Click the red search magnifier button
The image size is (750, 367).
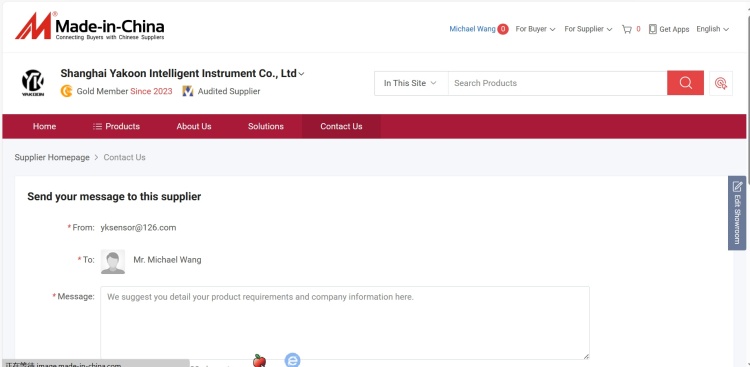(685, 83)
